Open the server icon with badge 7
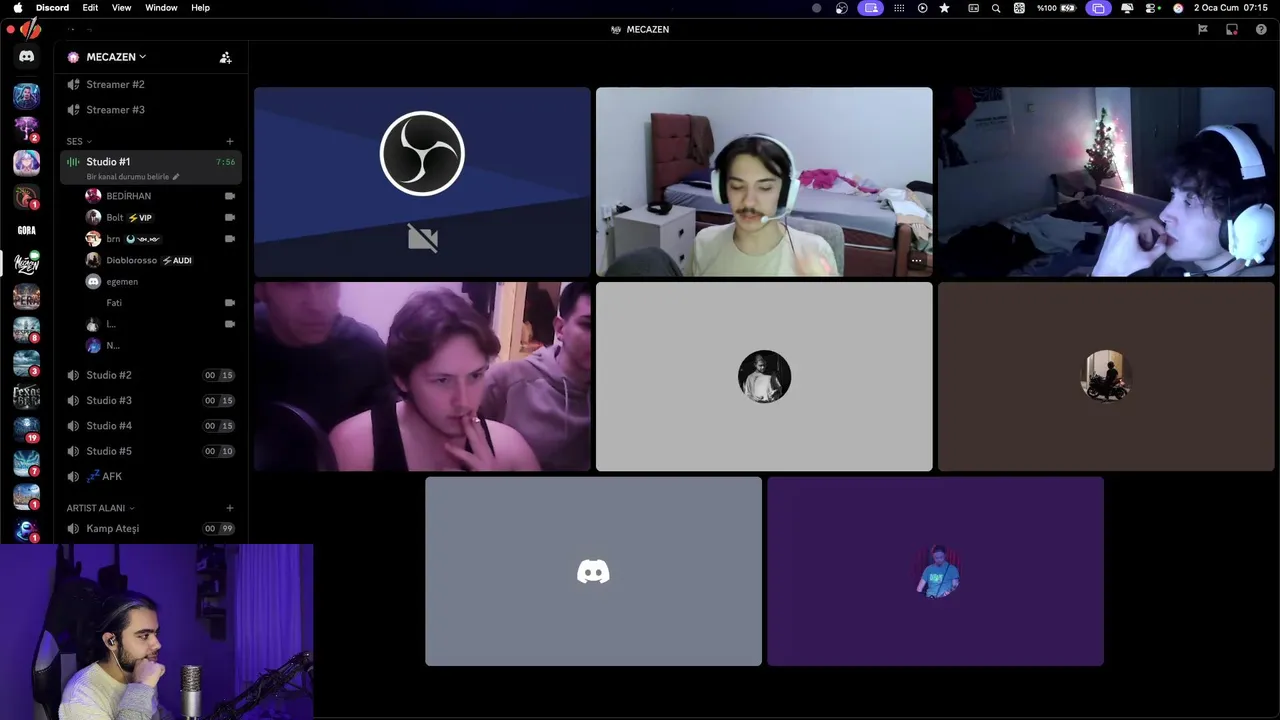 [26, 464]
